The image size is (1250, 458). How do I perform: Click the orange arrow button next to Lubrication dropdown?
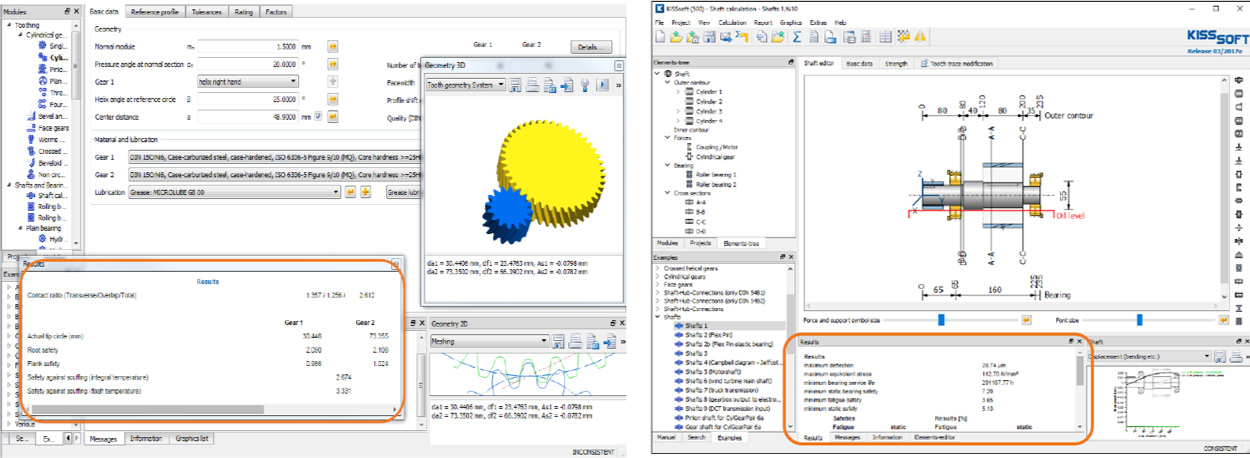click(351, 191)
